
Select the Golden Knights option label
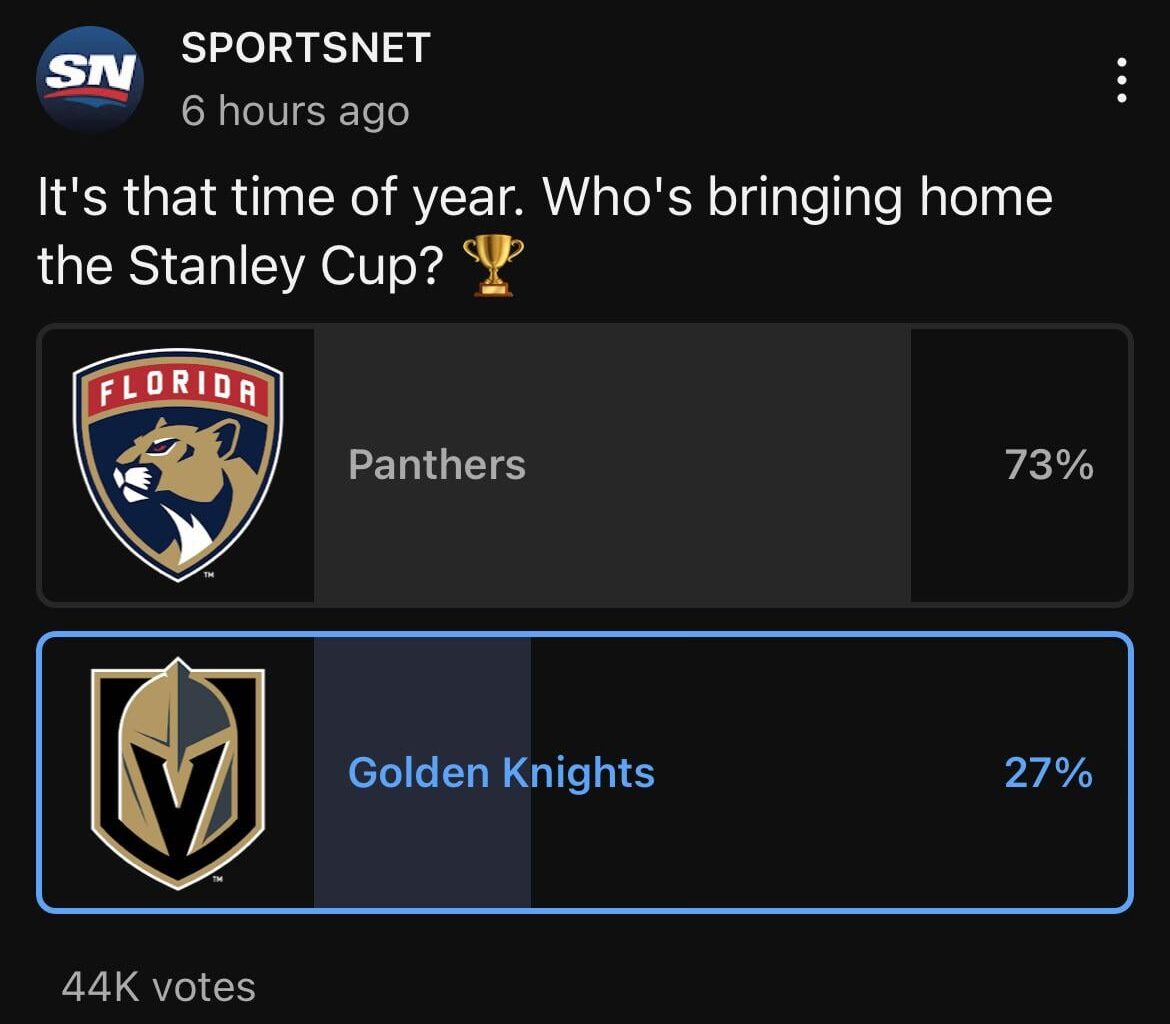(x=501, y=773)
